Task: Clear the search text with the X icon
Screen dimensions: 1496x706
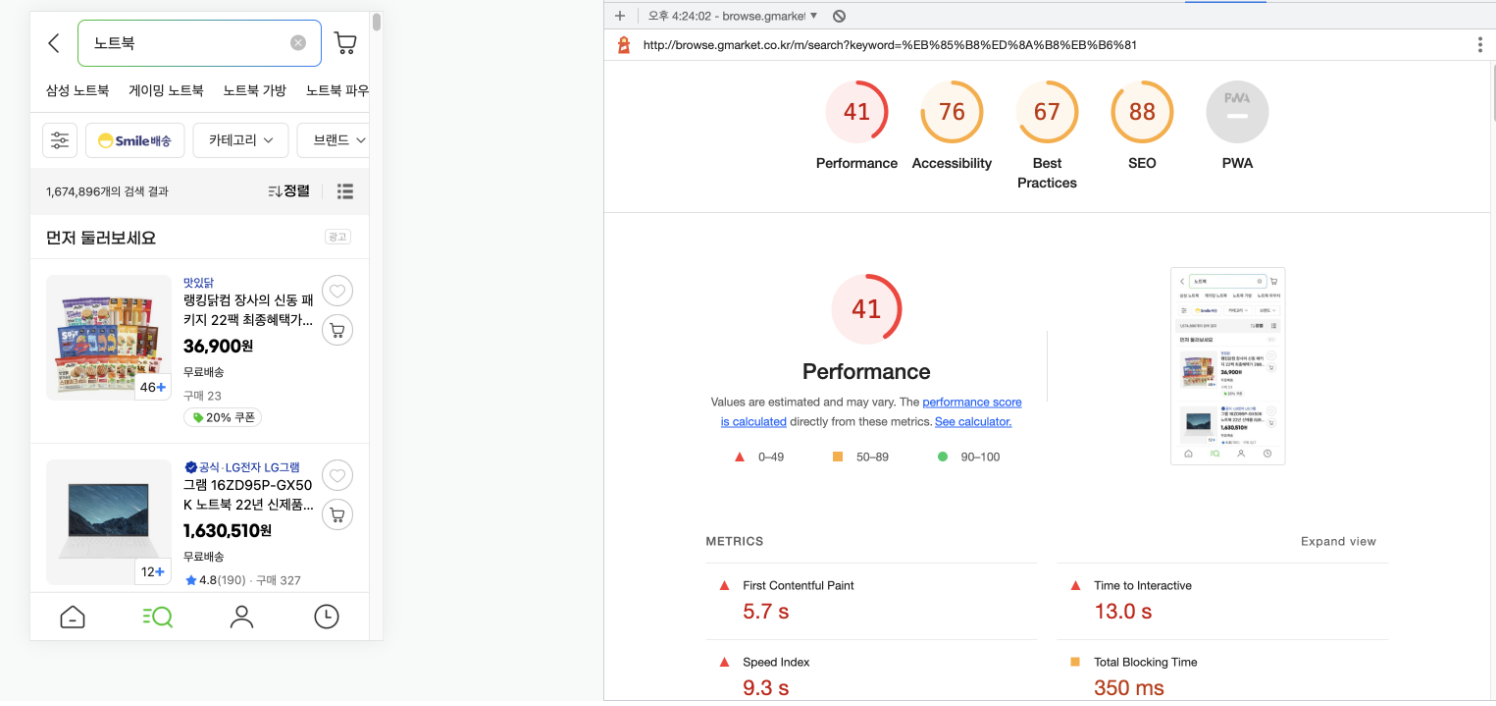Action: (x=298, y=42)
